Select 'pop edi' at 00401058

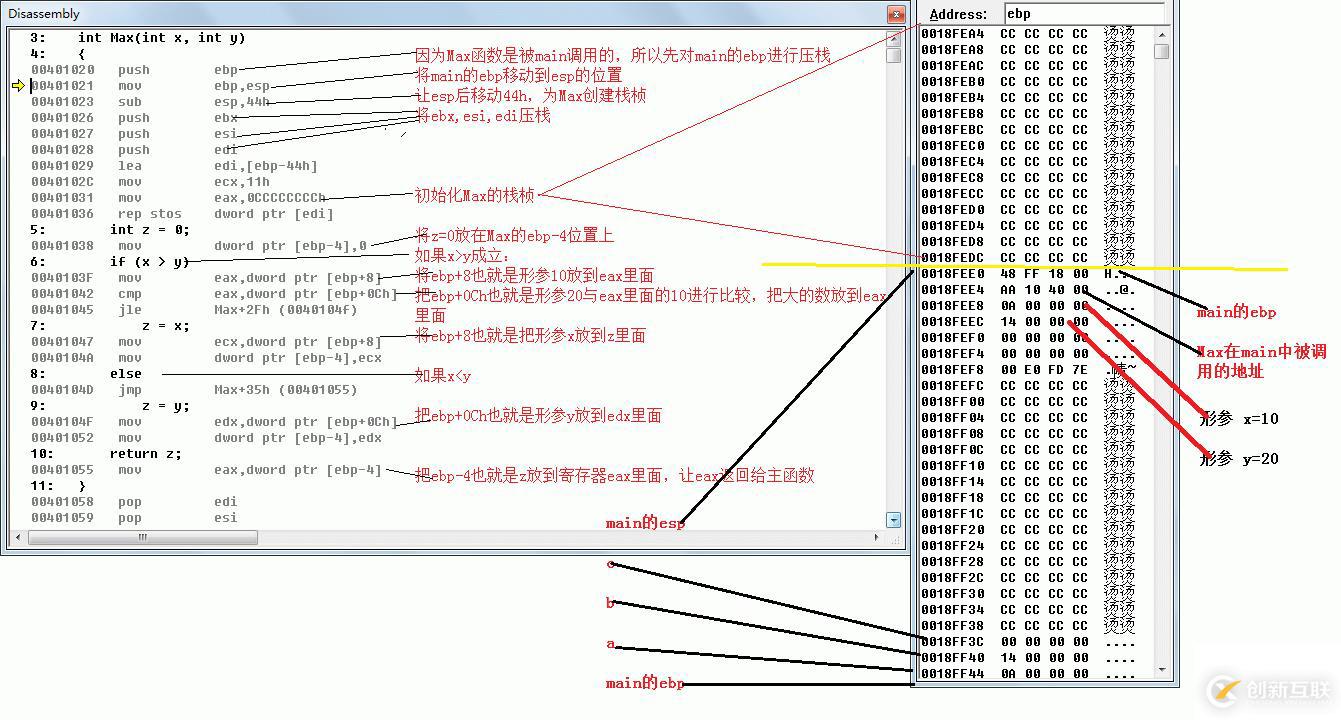pos(134,502)
